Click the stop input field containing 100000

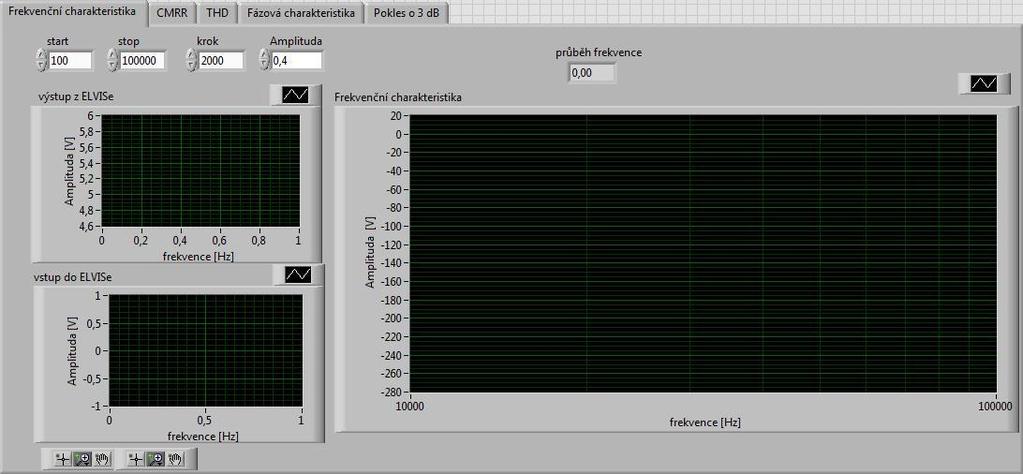point(142,61)
